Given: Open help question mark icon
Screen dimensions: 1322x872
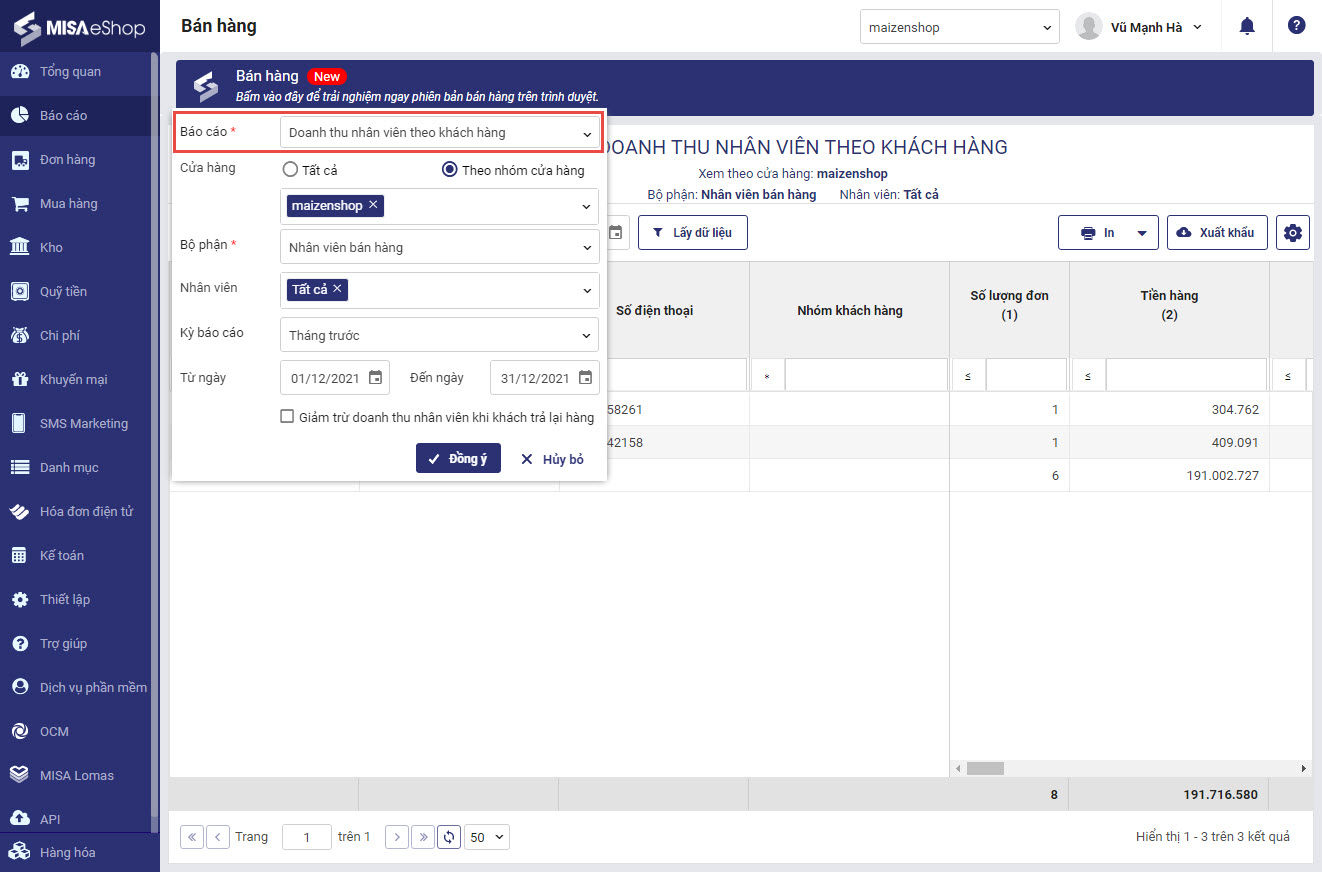Looking at the screenshot, I should [x=1296, y=26].
